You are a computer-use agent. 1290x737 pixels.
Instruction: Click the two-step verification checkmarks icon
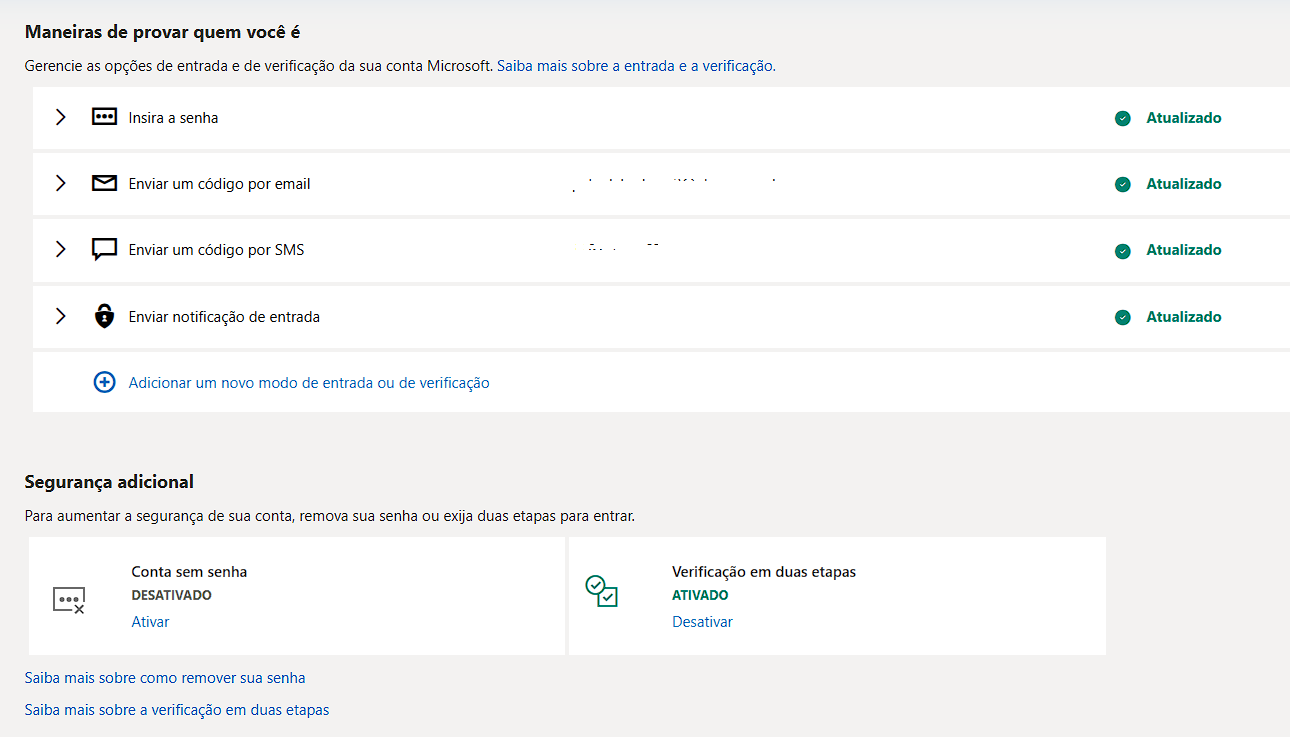coord(601,591)
